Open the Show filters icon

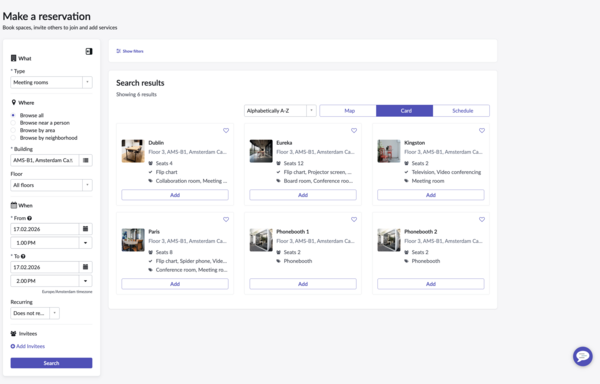coord(119,51)
